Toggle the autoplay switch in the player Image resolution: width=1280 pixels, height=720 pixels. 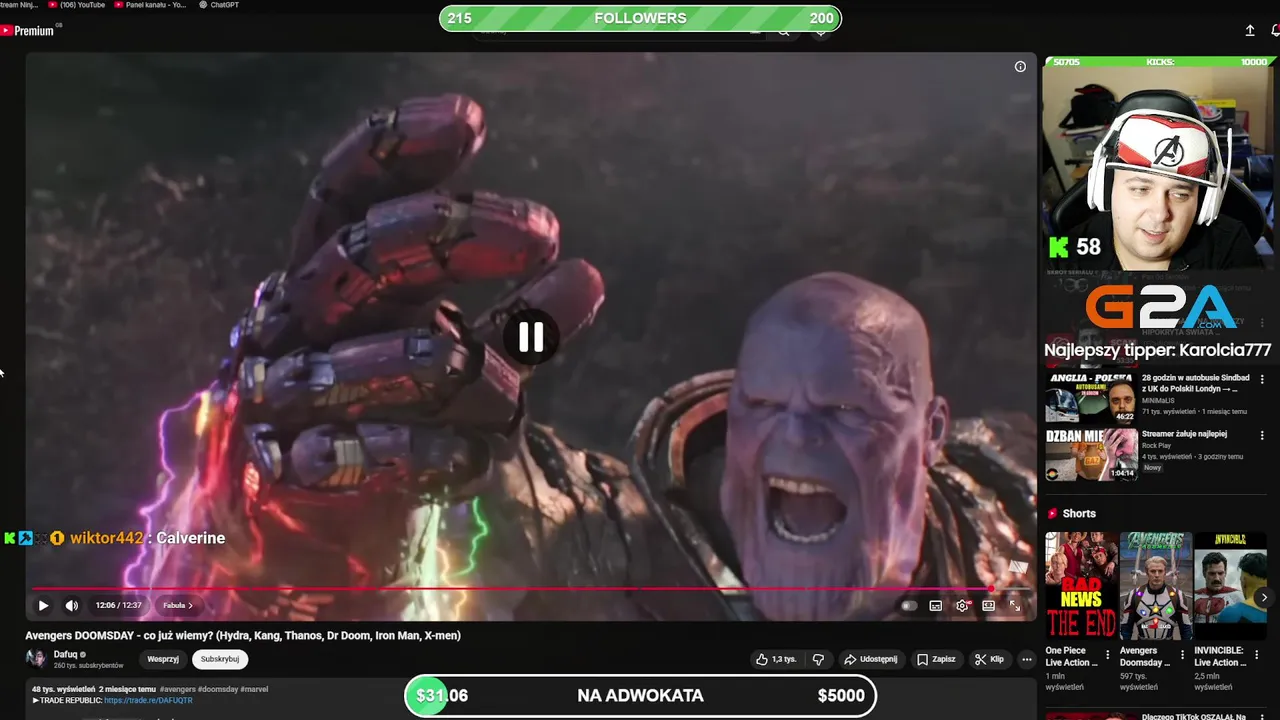(x=908, y=605)
